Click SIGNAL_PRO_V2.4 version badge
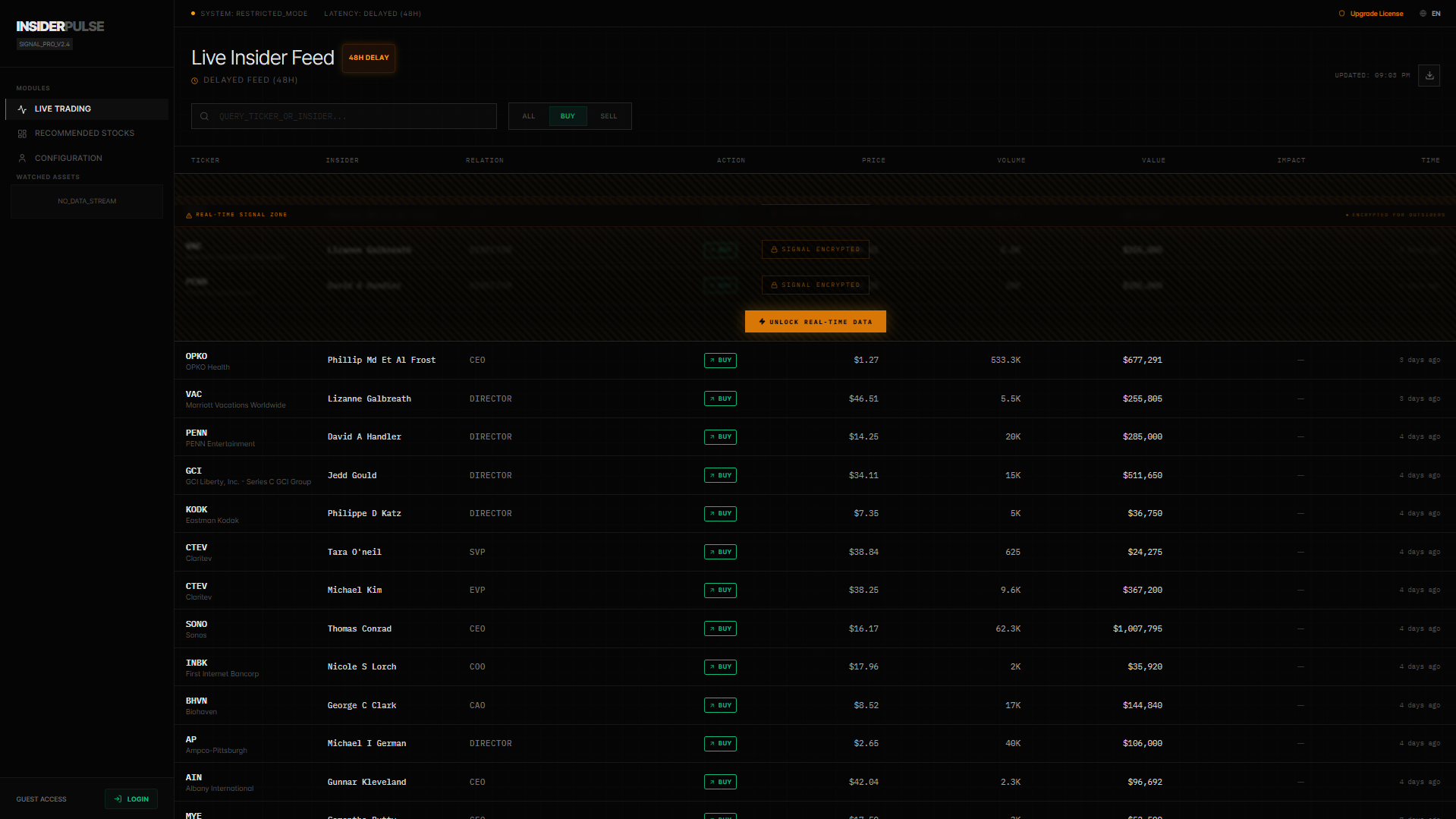The image size is (1456, 819). pyautogui.click(x=45, y=44)
